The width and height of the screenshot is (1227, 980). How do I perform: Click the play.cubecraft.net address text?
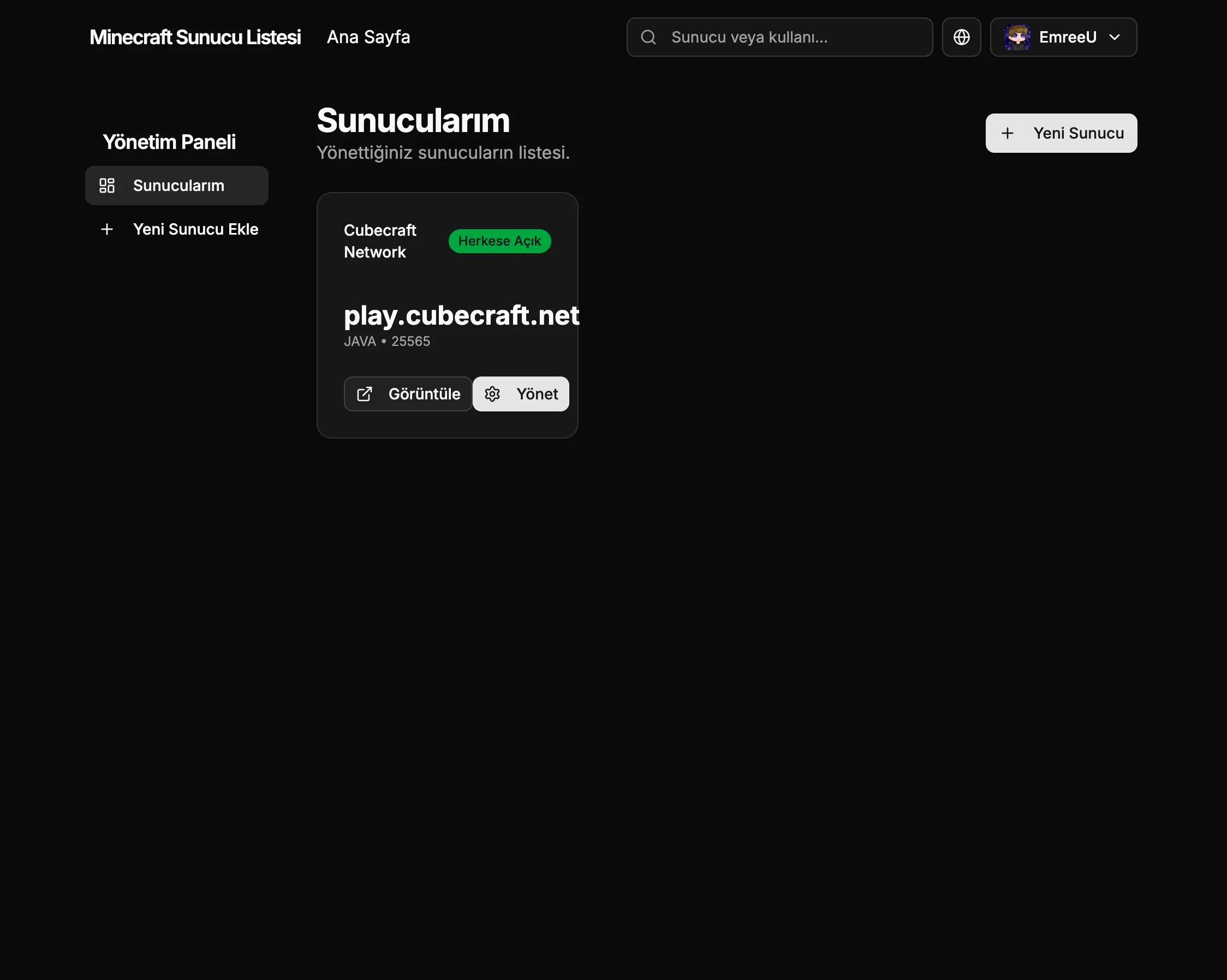pos(462,315)
